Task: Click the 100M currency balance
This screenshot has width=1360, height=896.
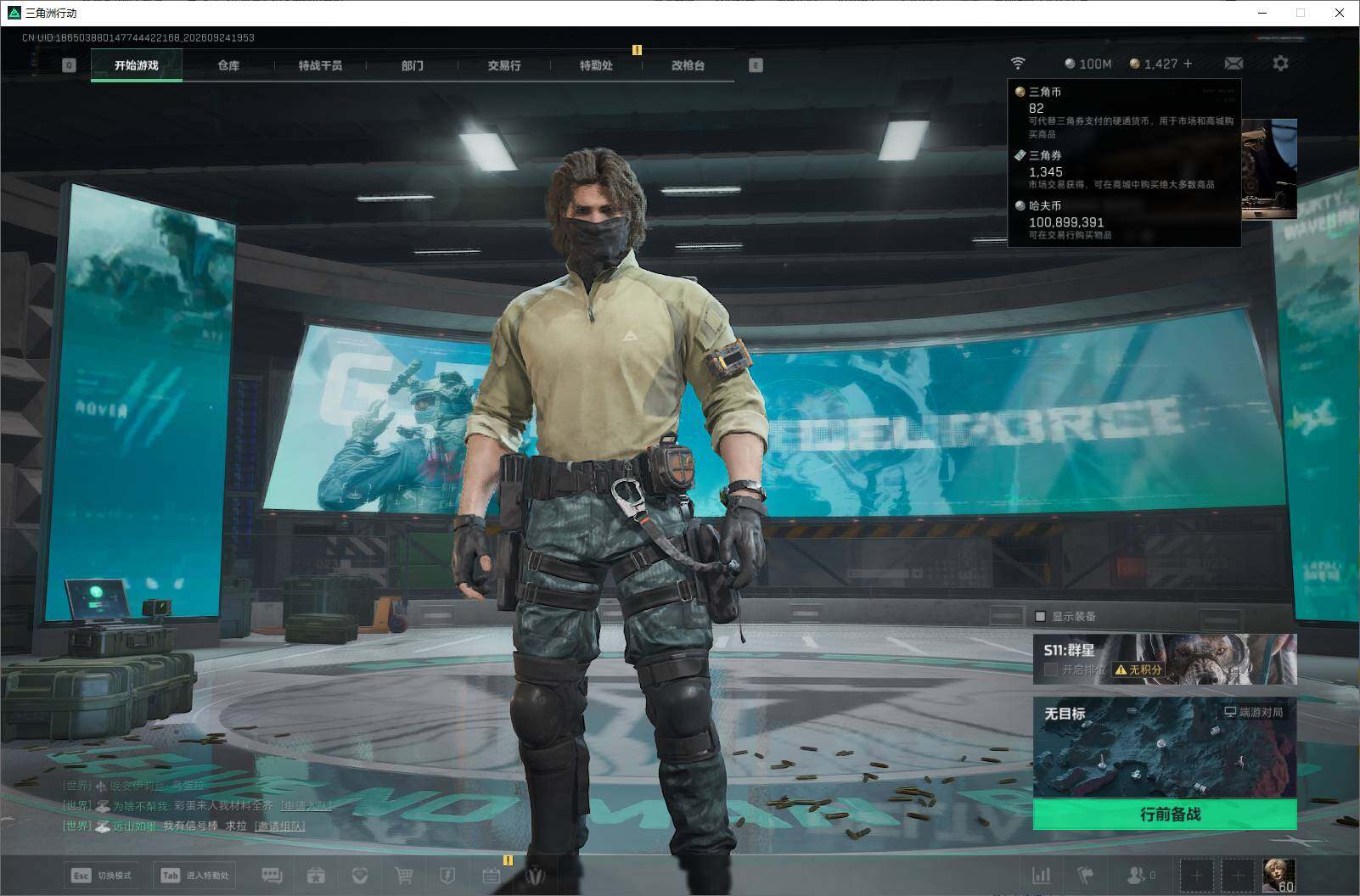Action: coord(1088,64)
